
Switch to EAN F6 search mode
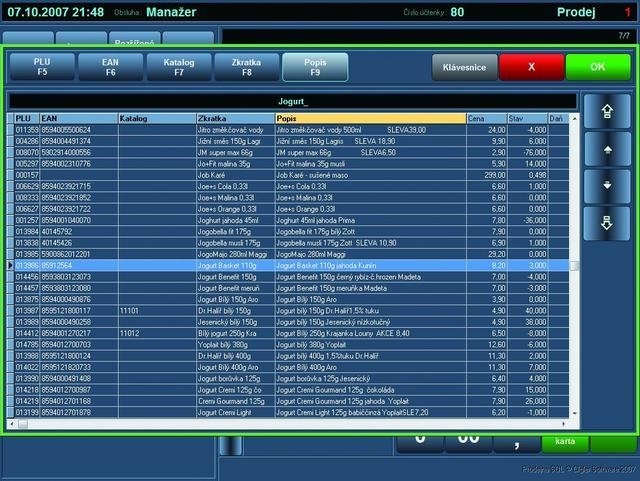point(109,67)
